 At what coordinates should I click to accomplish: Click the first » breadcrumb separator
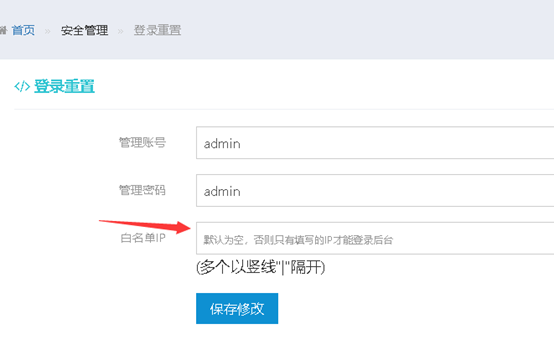point(48,31)
